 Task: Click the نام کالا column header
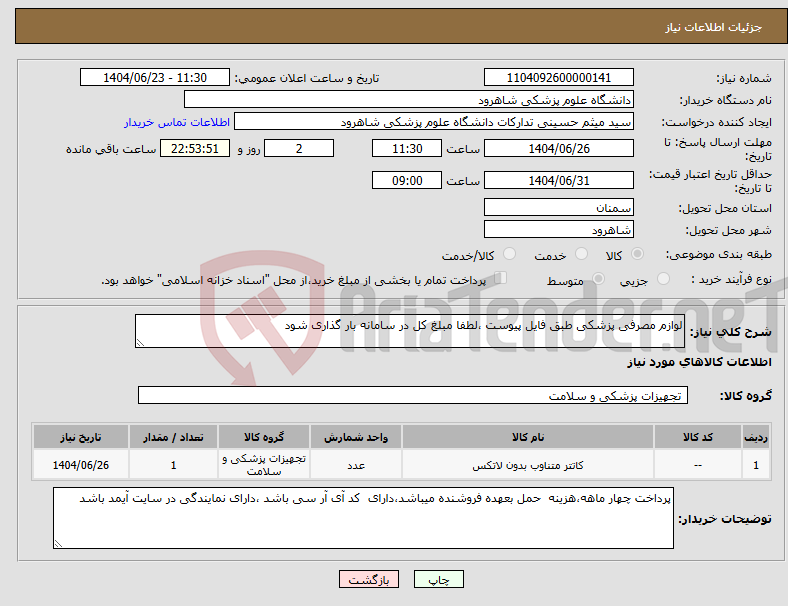(x=528, y=437)
